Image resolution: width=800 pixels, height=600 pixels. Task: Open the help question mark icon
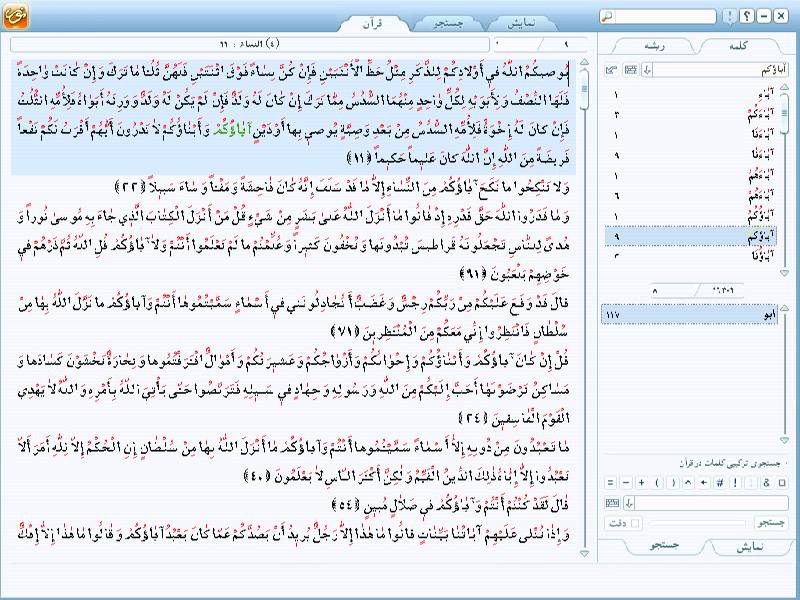pyautogui.click(x=746, y=16)
